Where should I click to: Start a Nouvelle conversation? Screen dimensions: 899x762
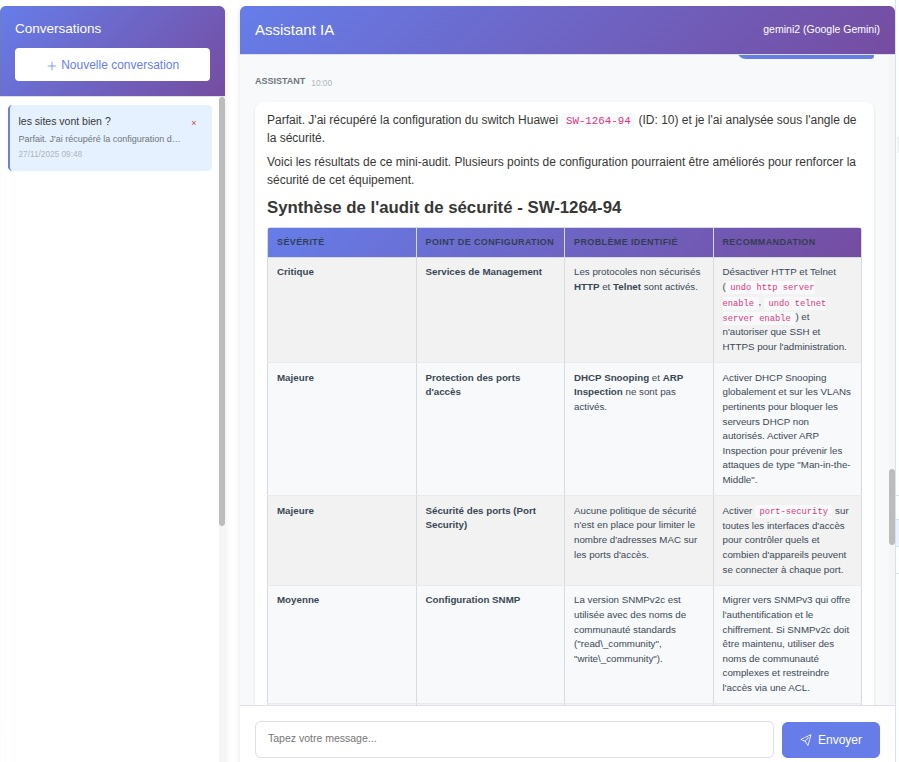pyautogui.click(x=111, y=64)
